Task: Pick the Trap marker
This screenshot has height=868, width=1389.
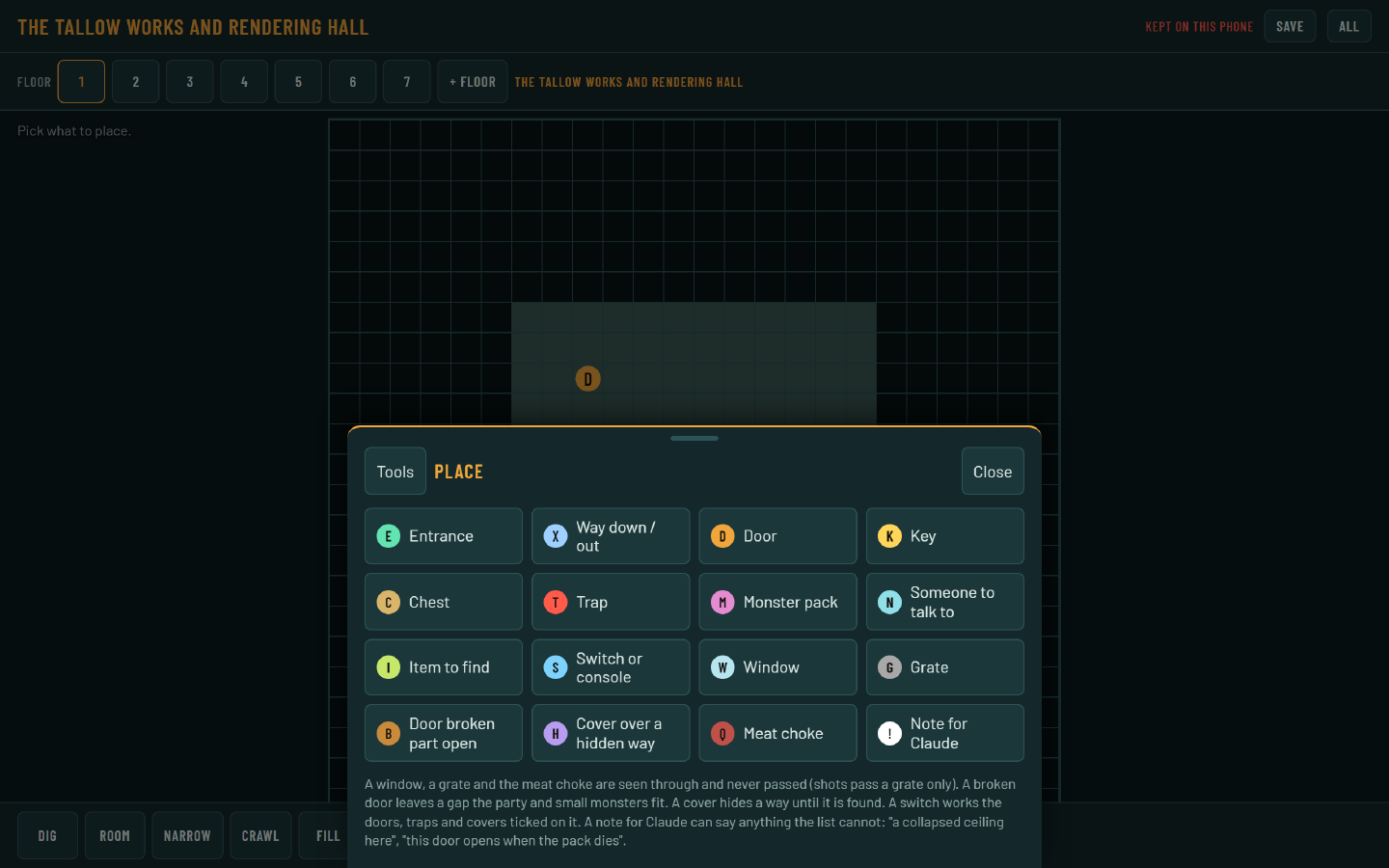Action: click(611, 602)
